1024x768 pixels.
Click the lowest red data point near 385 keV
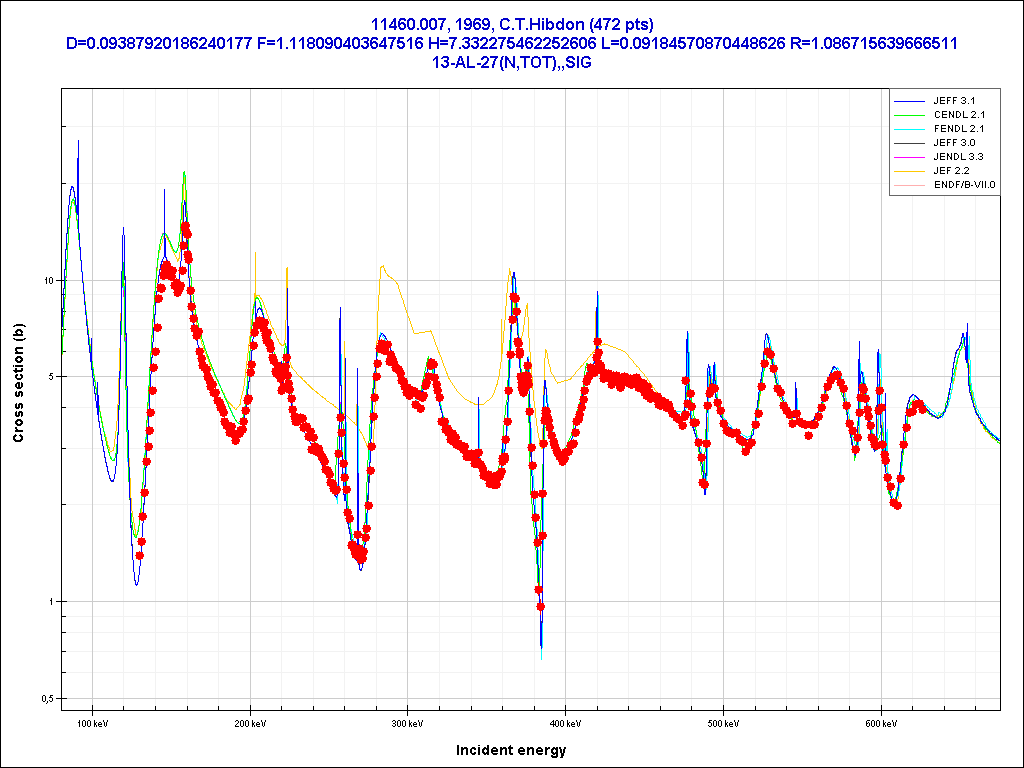(541, 607)
